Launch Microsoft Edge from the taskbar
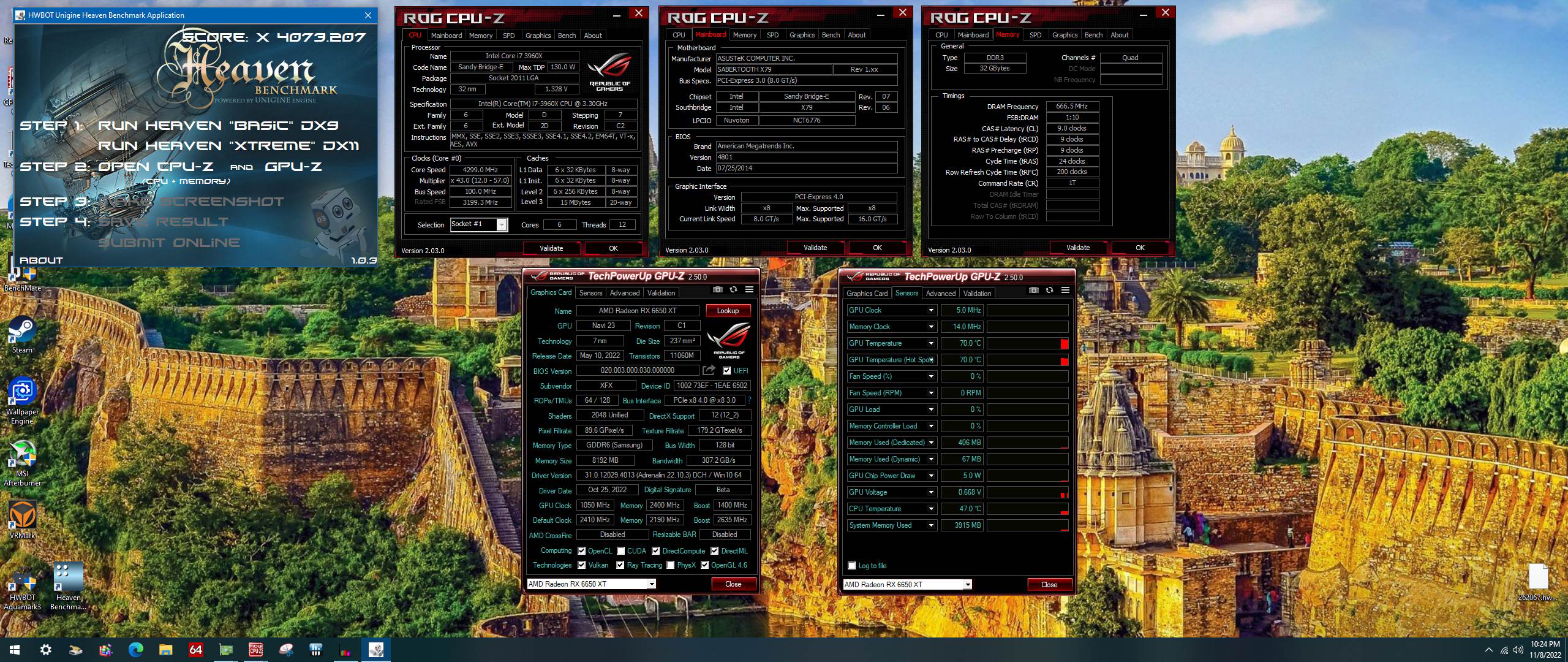The image size is (1568, 662). [x=135, y=650]
